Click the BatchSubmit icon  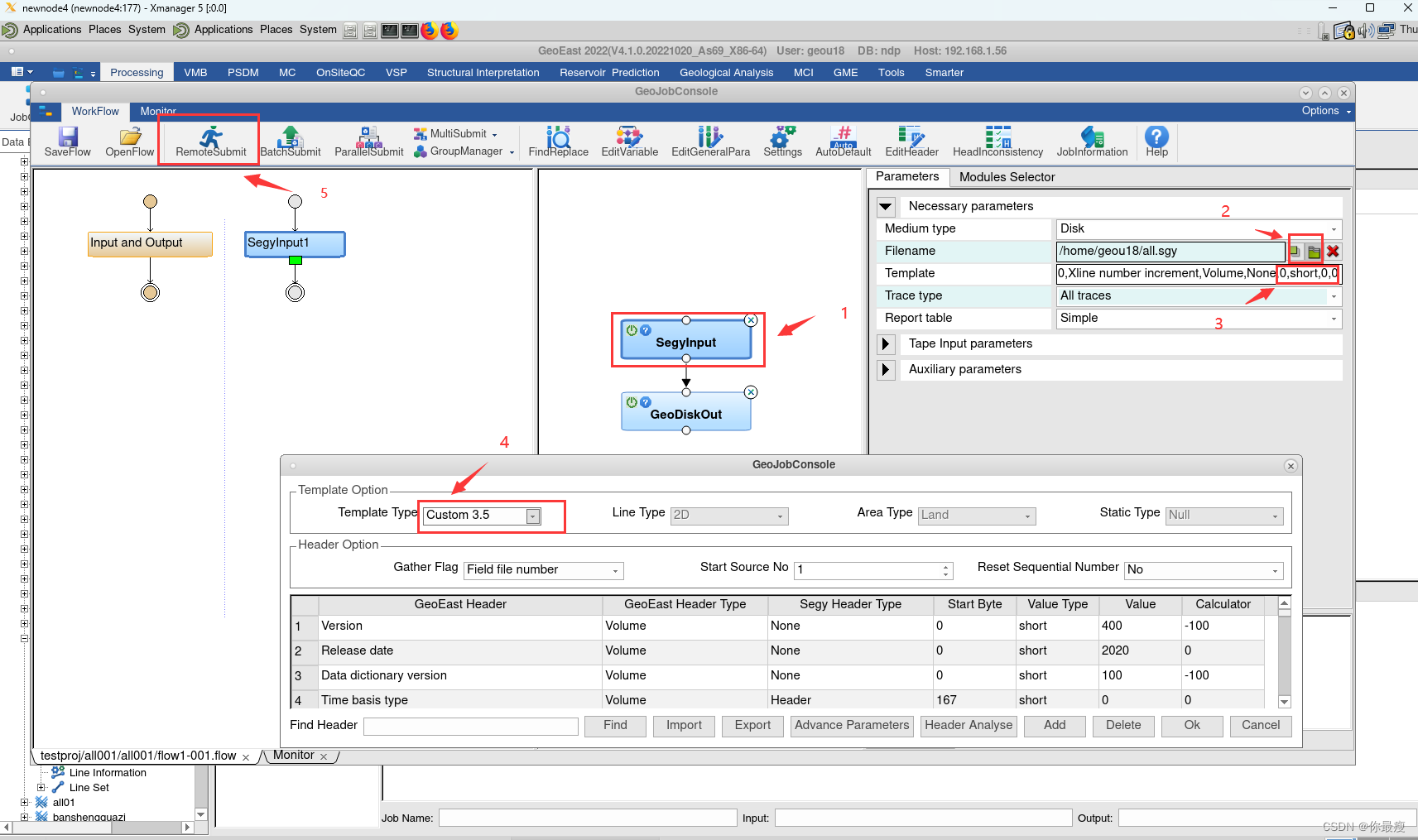click(x=291, y=142)
